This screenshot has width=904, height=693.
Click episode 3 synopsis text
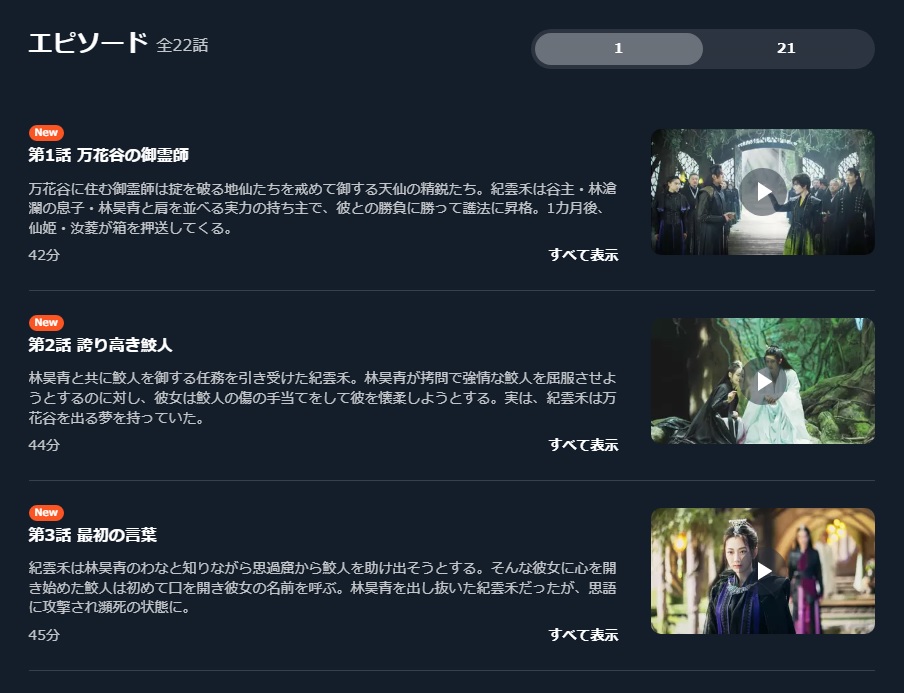point(323,587)
